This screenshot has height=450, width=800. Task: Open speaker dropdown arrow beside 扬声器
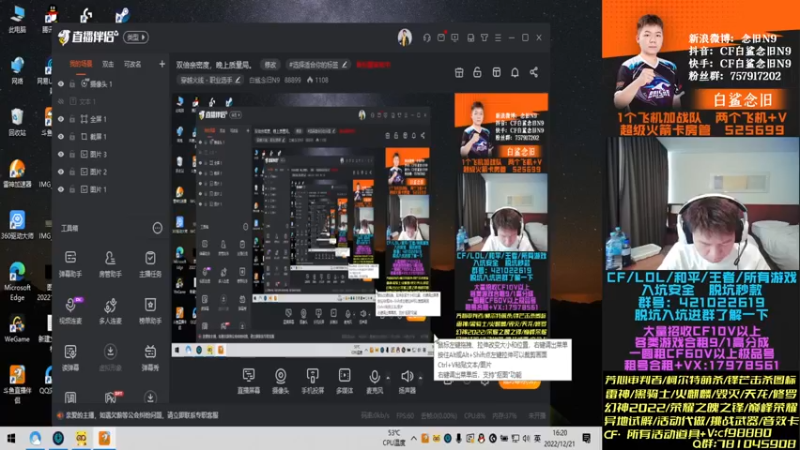pos(420,378)
